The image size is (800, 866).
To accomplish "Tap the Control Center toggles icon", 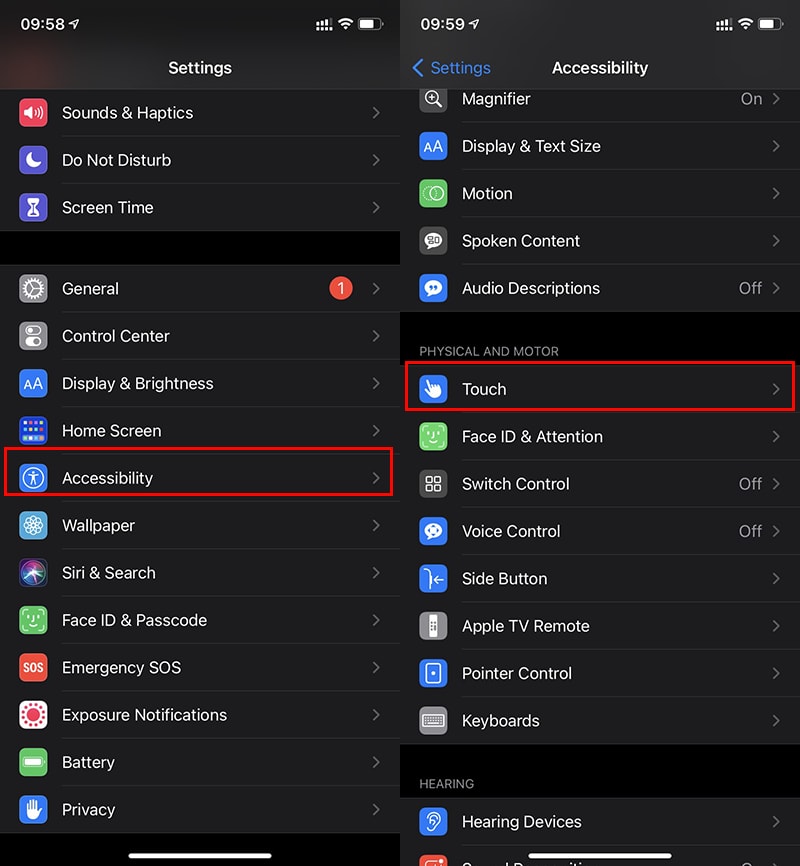I will pos(33,336).
